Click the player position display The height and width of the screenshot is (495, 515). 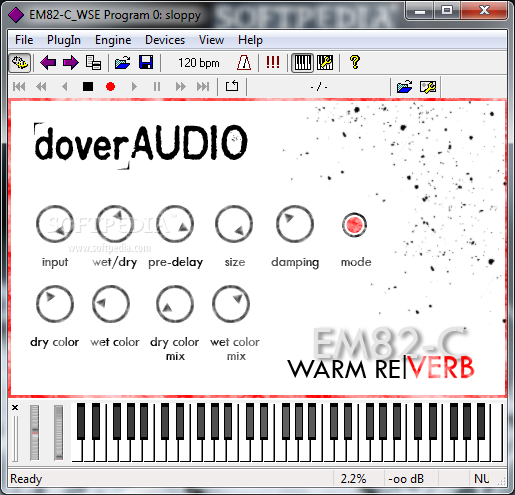pos(319,87)
